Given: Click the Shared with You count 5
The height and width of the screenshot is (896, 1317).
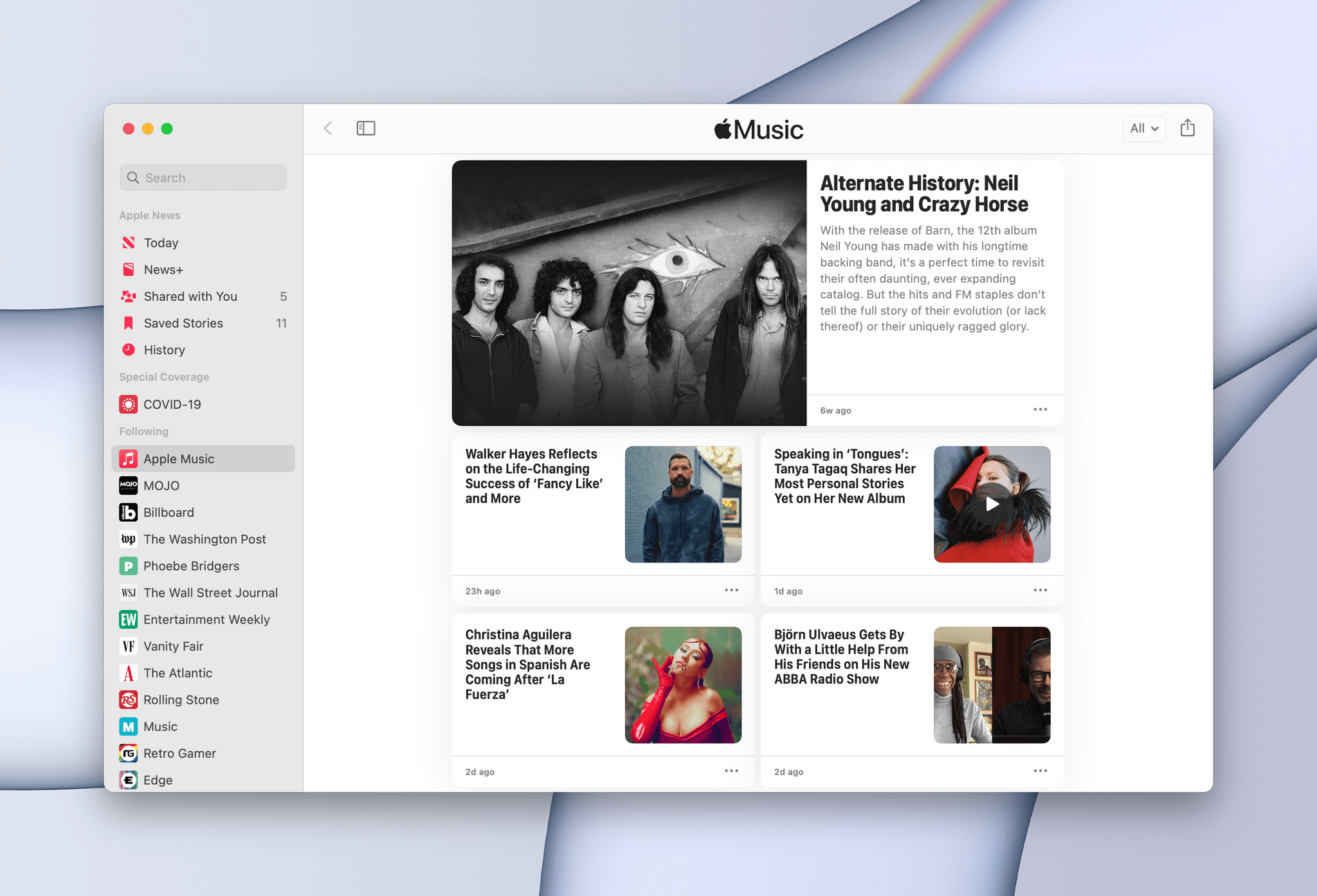Looking at the screenshot, I should point(284,296).
